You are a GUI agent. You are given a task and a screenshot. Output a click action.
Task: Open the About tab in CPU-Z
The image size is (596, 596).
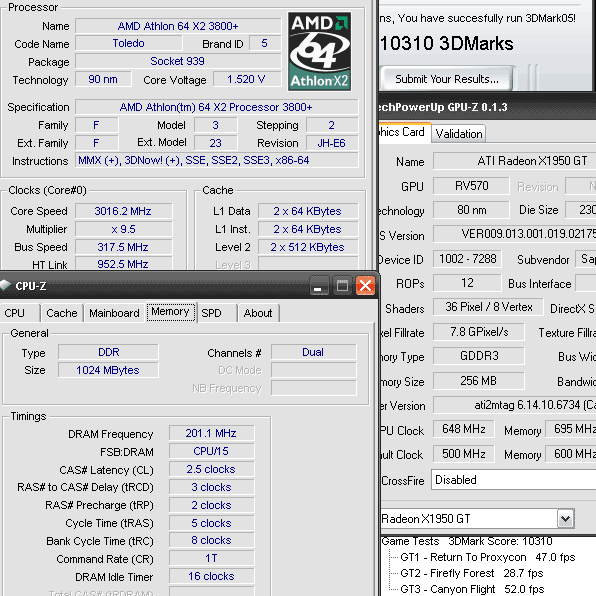pyautogui.click(x=258, y=313)
